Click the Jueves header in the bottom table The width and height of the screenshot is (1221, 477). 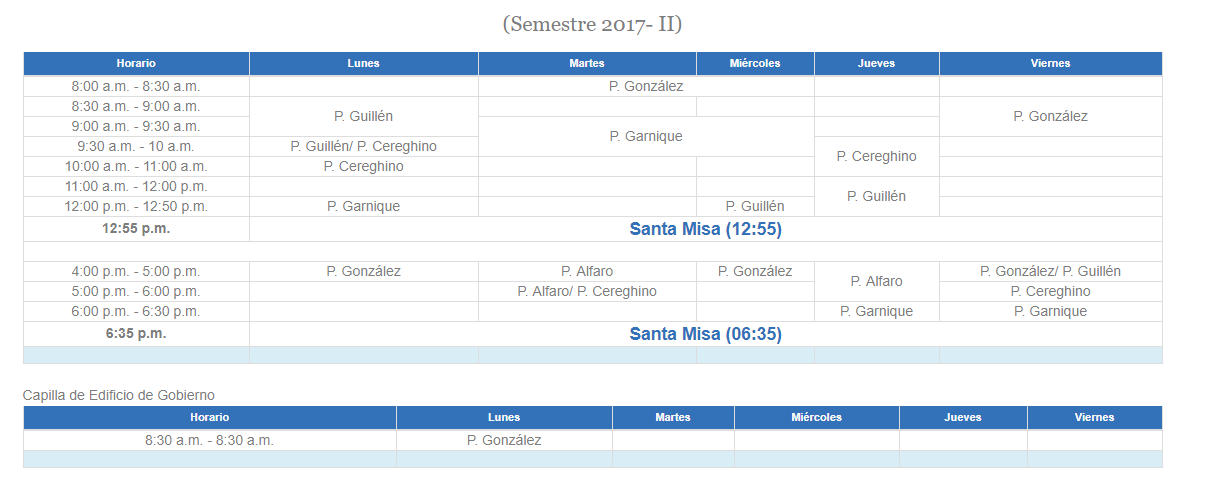[x=963, y=417]
